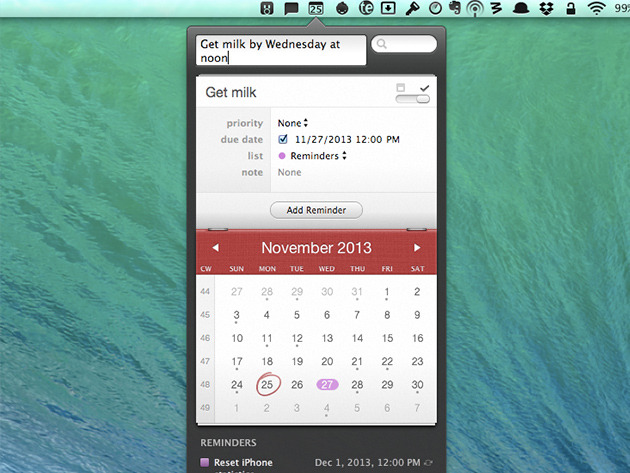Click in the Get milk entry text field

(281, 50)
